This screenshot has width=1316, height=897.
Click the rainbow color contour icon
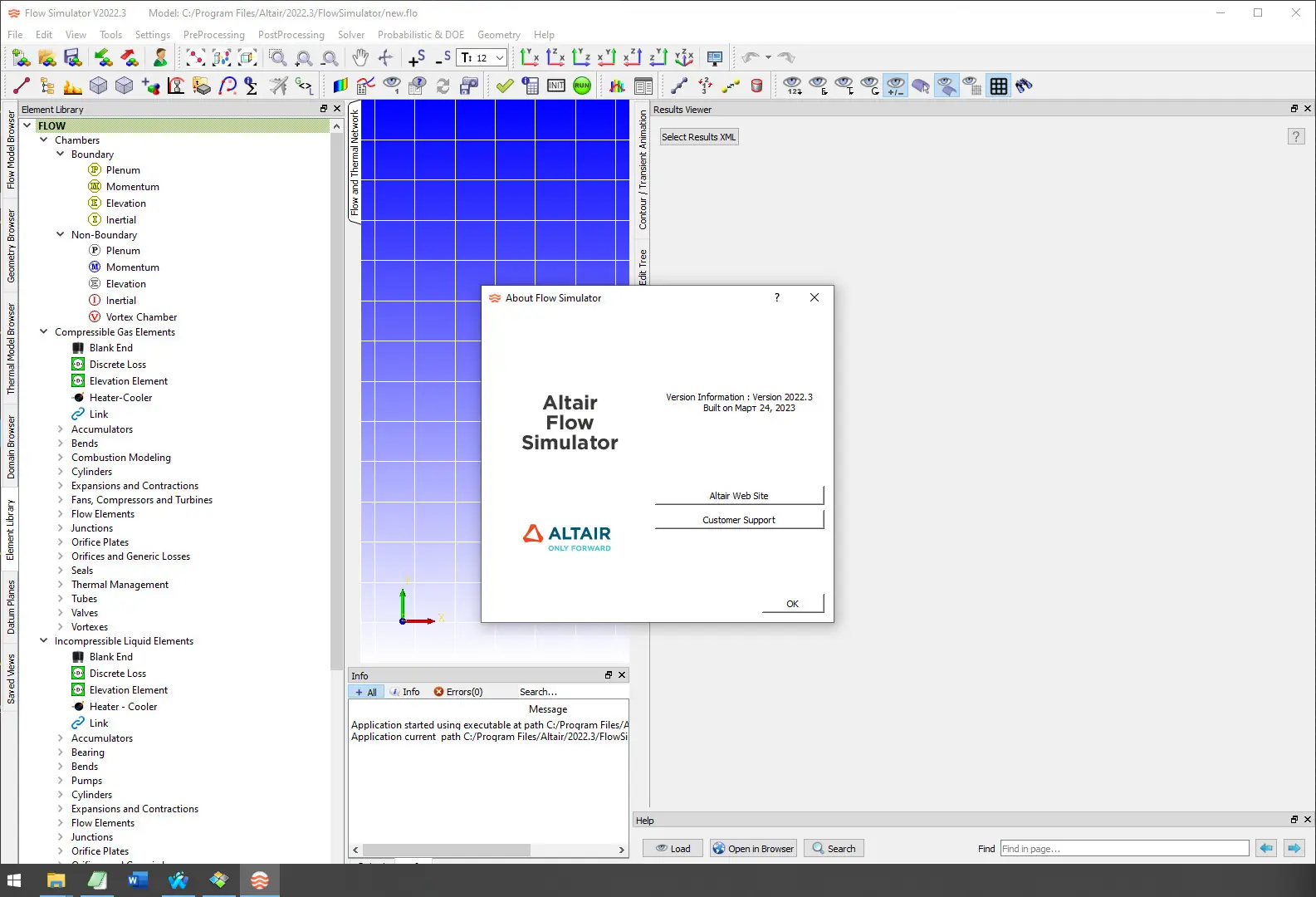click(x=340, y=86)
